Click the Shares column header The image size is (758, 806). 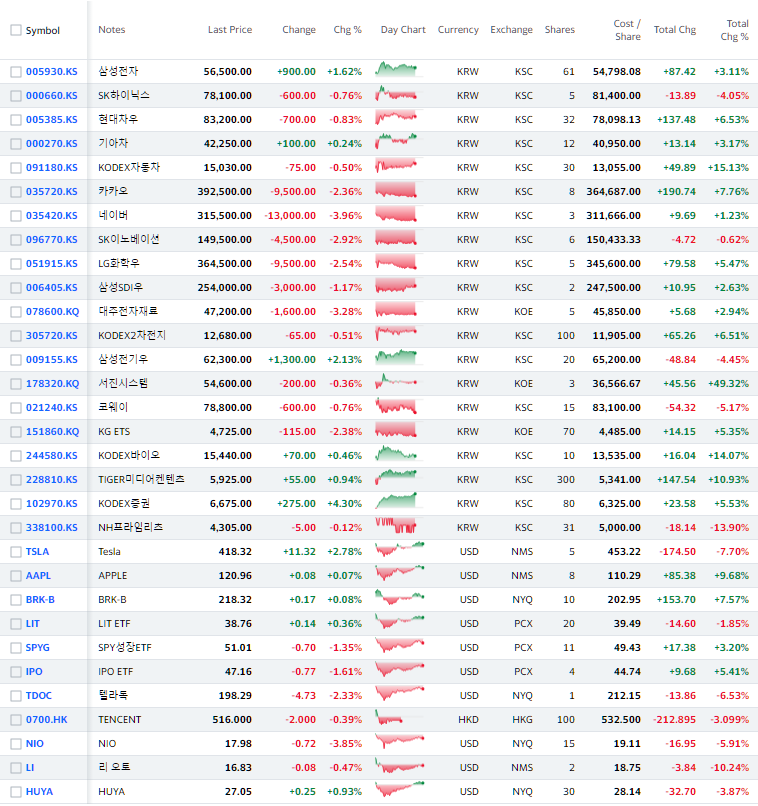560,30
